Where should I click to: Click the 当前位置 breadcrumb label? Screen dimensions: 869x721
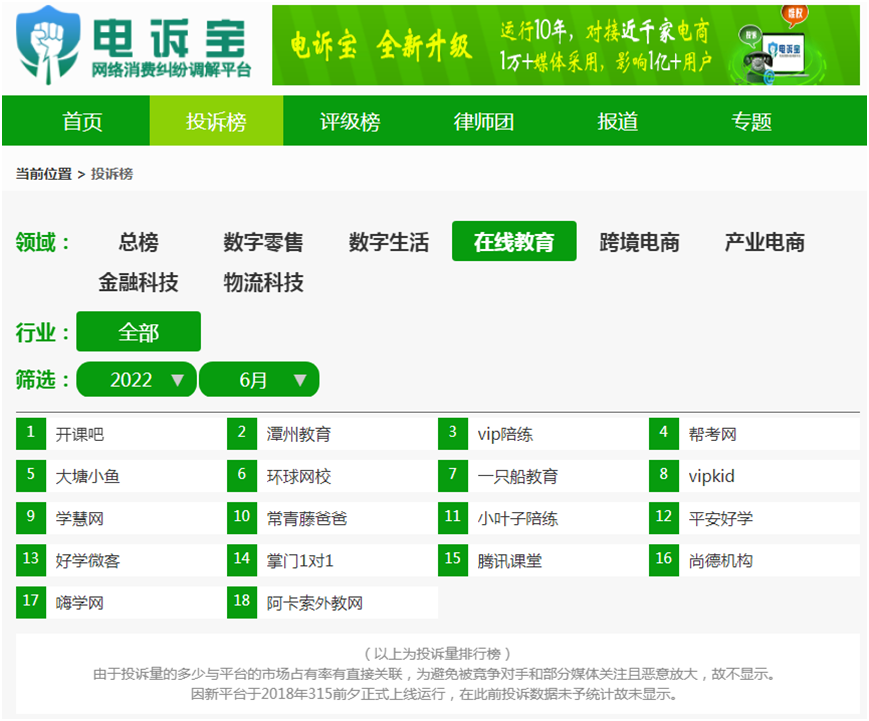click(x=44, y=174)
